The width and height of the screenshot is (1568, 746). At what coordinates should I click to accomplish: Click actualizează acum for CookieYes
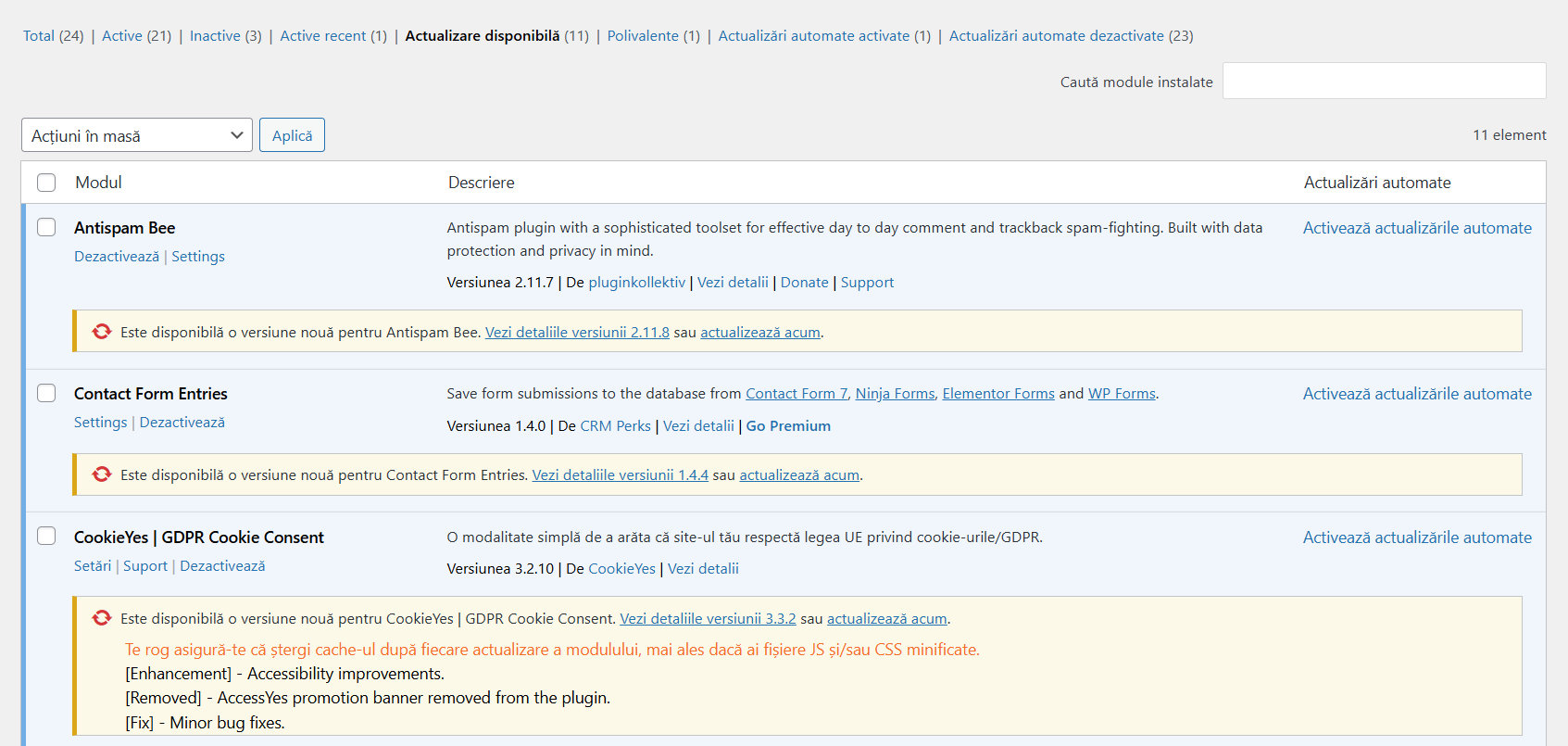[x=887, y=619]
